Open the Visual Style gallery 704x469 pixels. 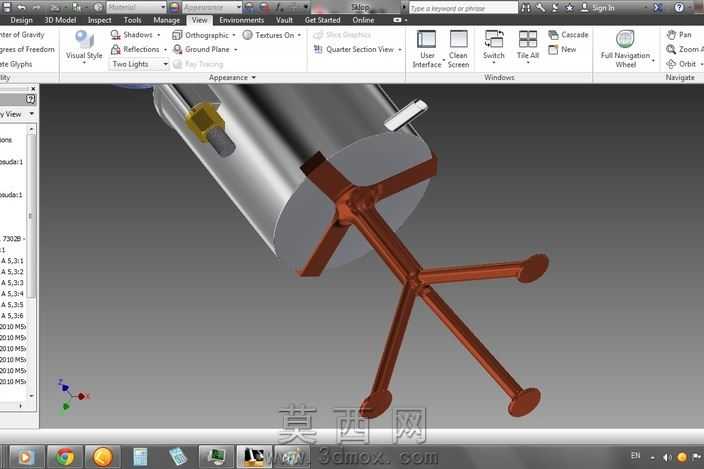click(84, 47)
